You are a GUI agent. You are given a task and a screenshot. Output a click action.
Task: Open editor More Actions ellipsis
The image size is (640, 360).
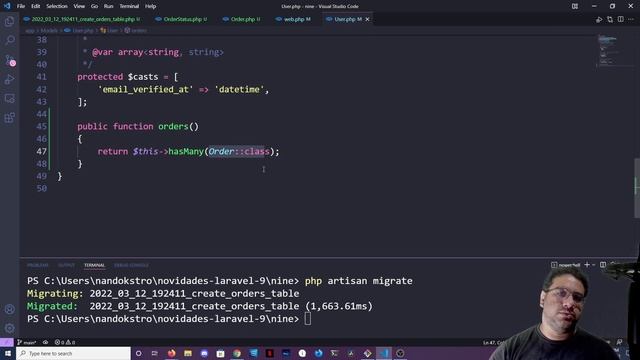pos(631,19)
